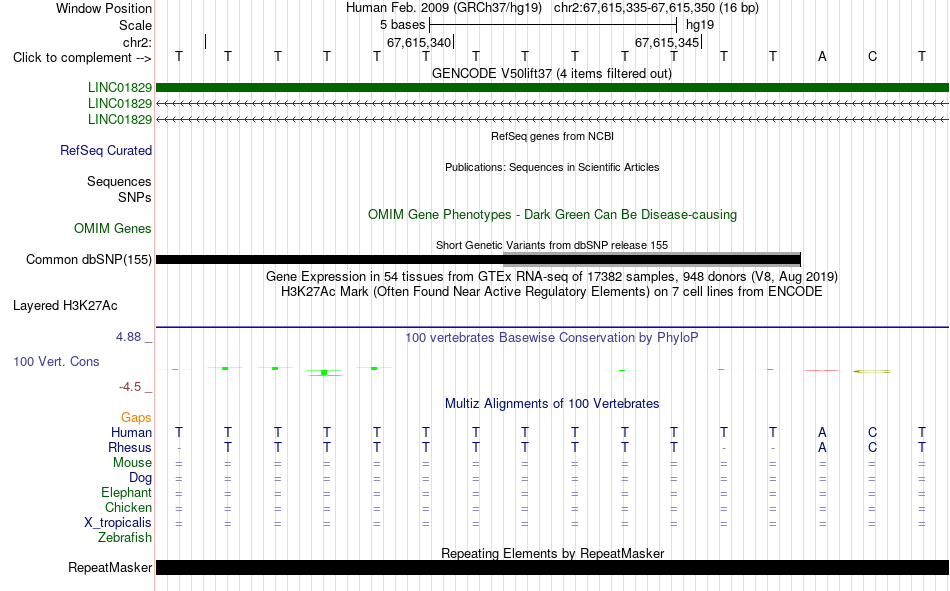The image size is (950, 591).
Task: Click the Dog species label
Action: click(140, 478)
